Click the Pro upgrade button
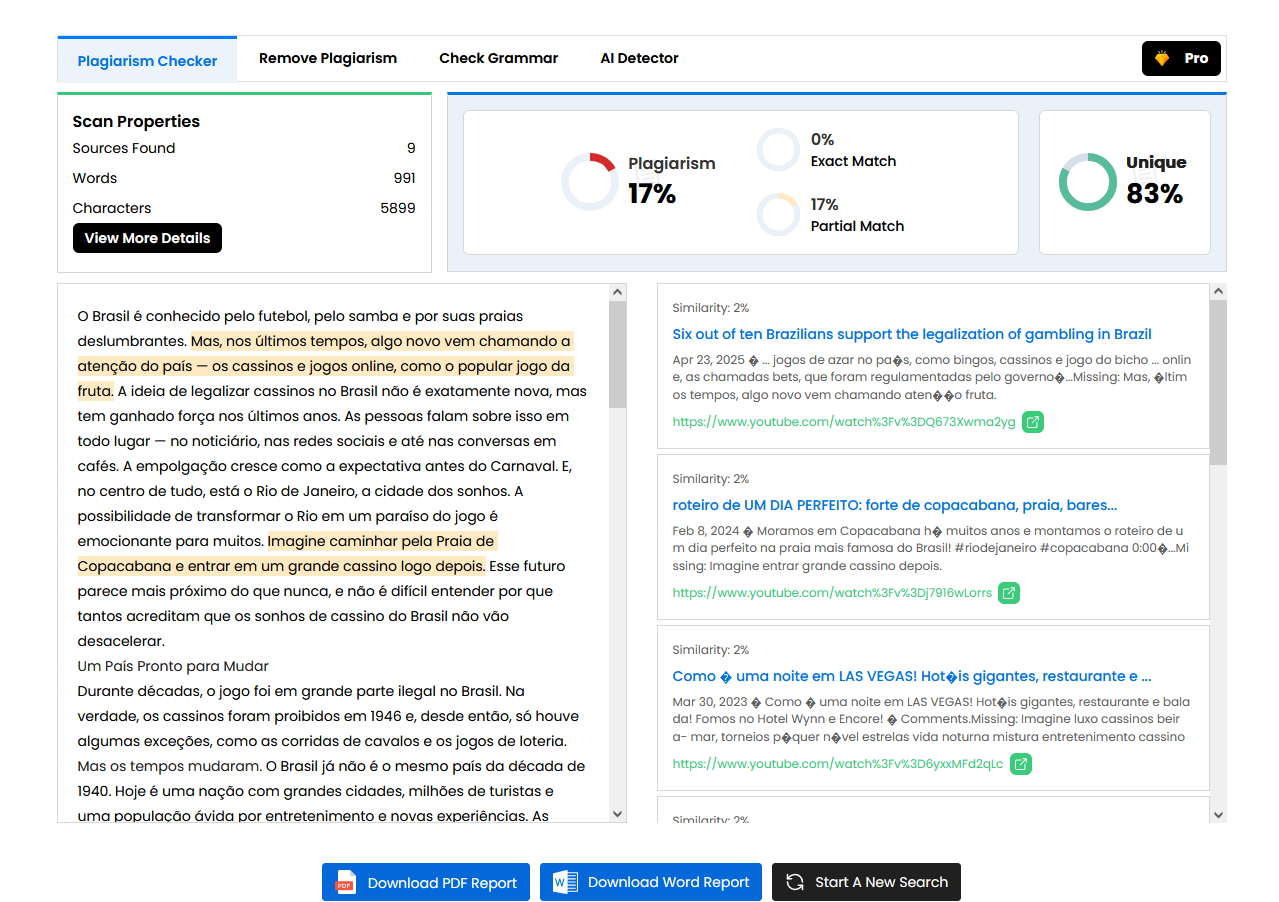 click(x=1181, y=59)
